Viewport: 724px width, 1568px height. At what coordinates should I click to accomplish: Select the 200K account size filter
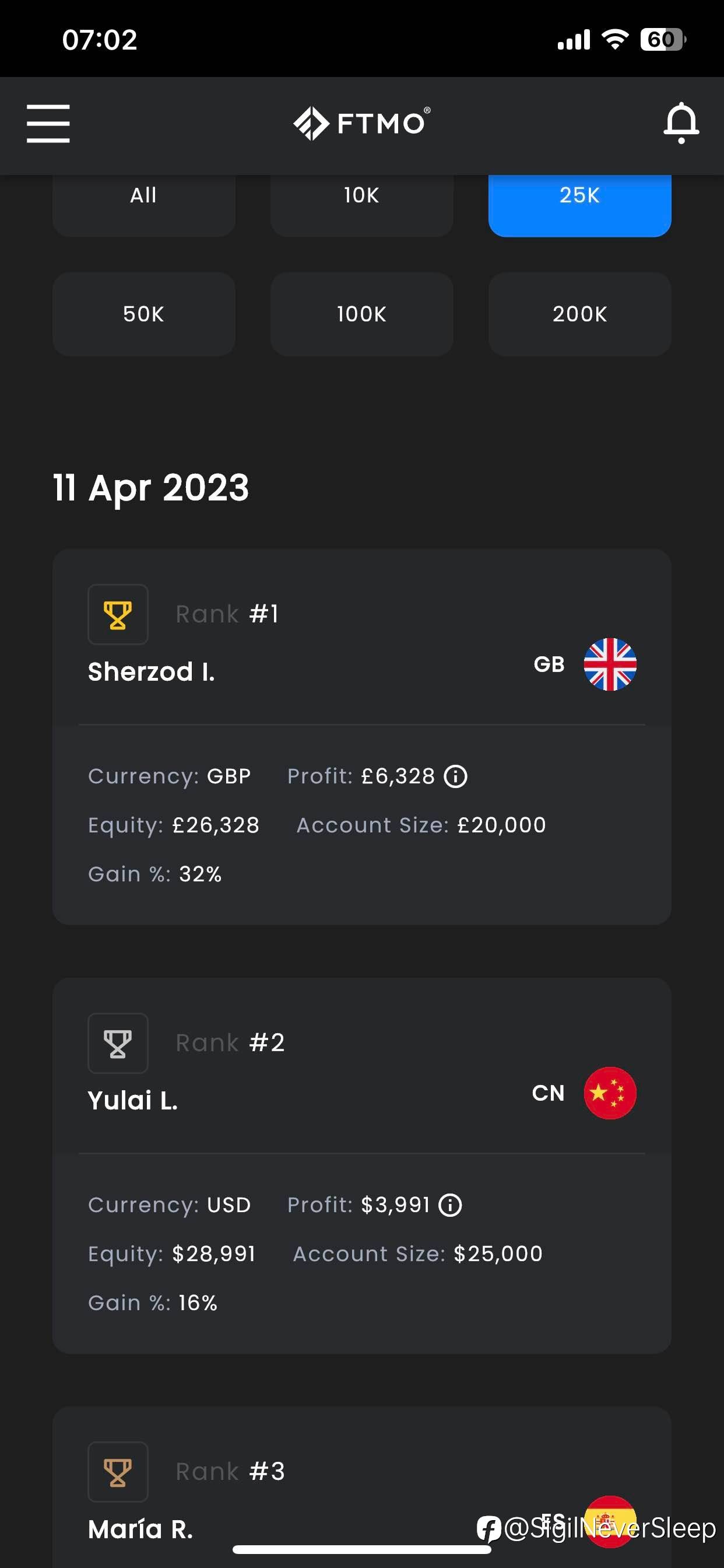(580, 314)
